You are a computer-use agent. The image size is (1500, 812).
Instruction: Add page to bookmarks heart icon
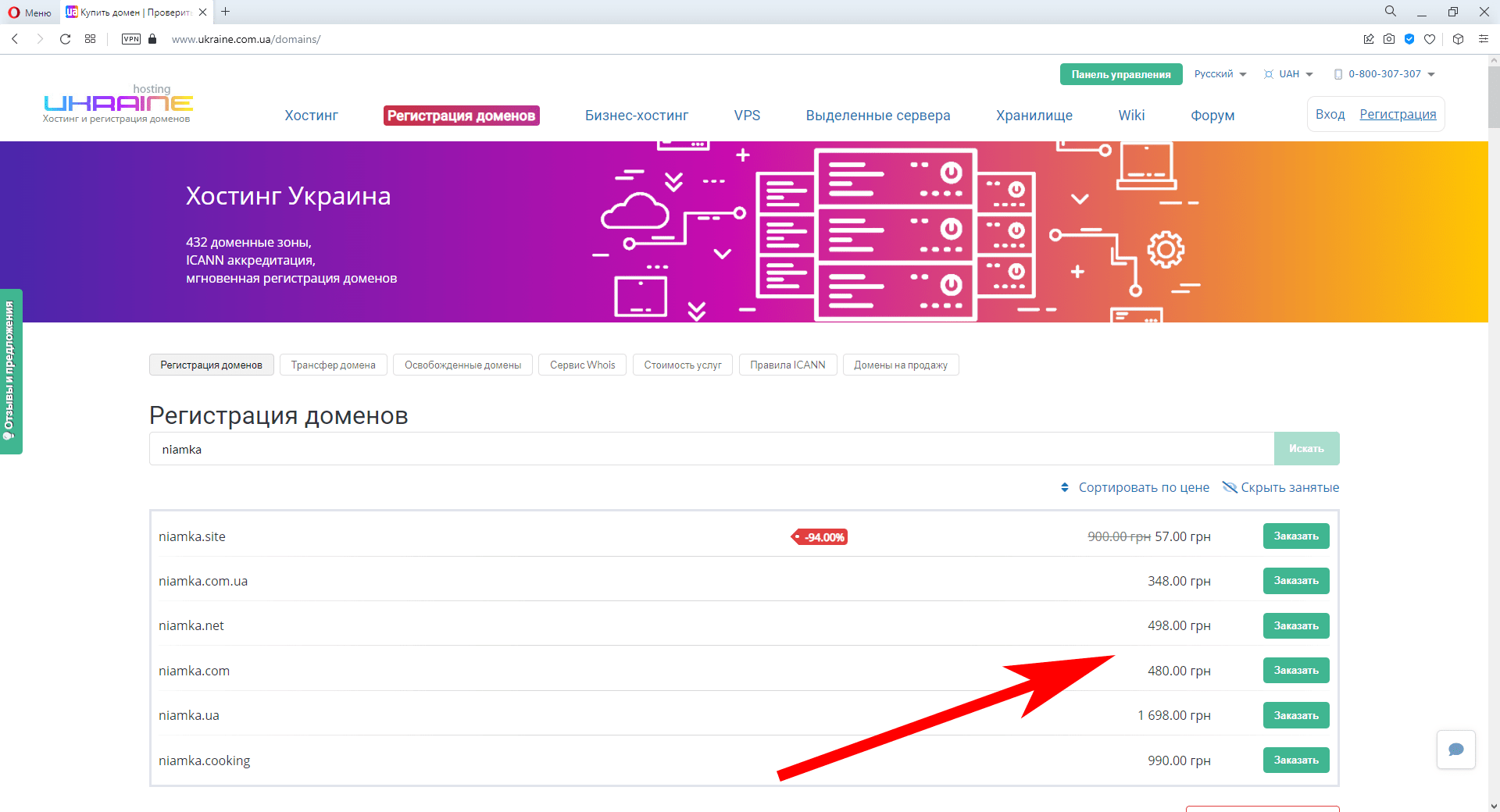(x=1430, y=39)
